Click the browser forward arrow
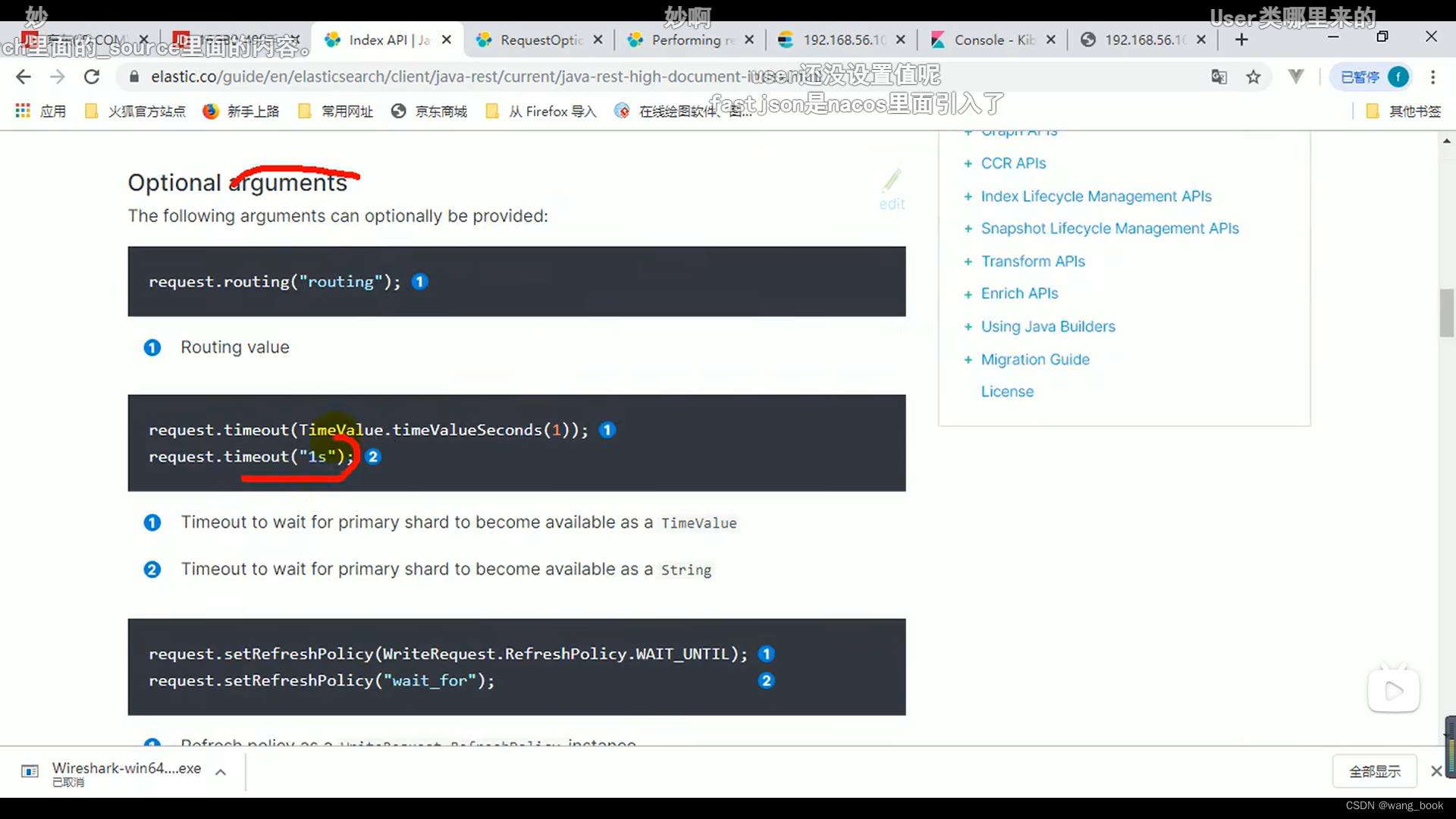Screen dimensions: 1456x819 point(58,77)
